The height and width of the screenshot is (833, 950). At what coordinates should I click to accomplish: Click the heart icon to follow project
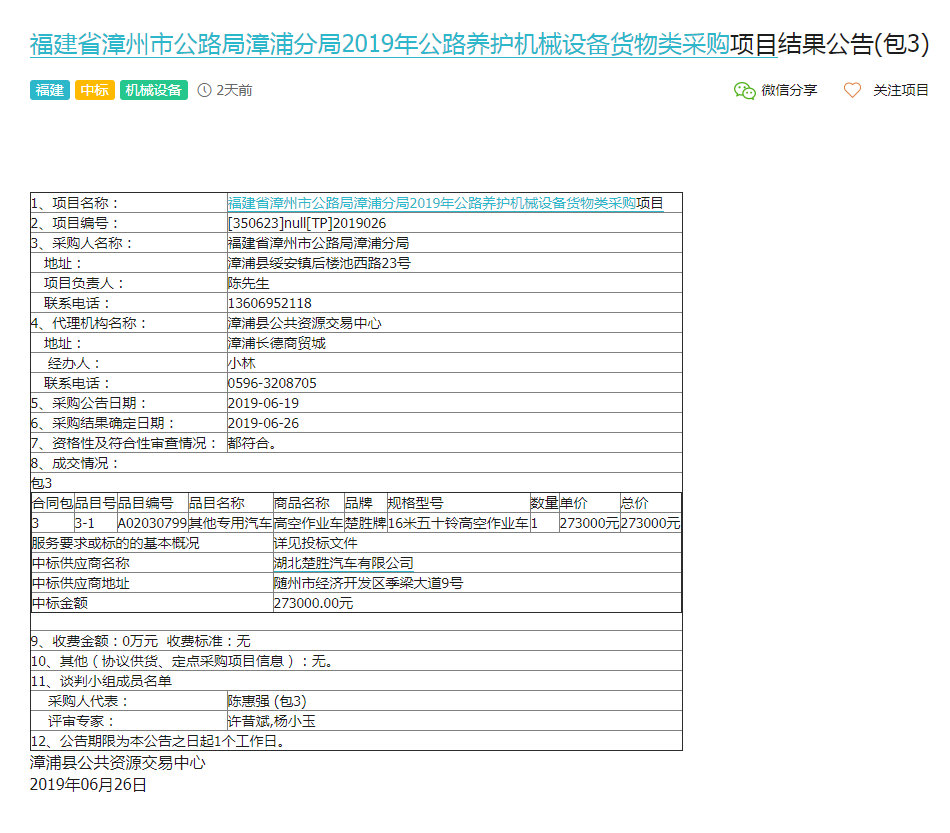[x=852, y=90]
